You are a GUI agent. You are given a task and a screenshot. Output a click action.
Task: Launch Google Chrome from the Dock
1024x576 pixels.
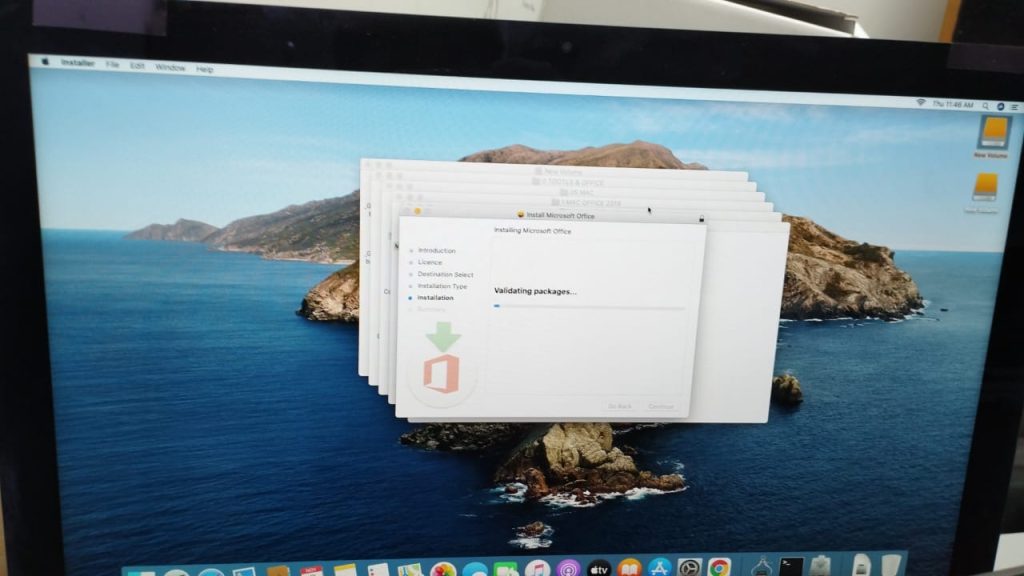[x=719, y=568]
